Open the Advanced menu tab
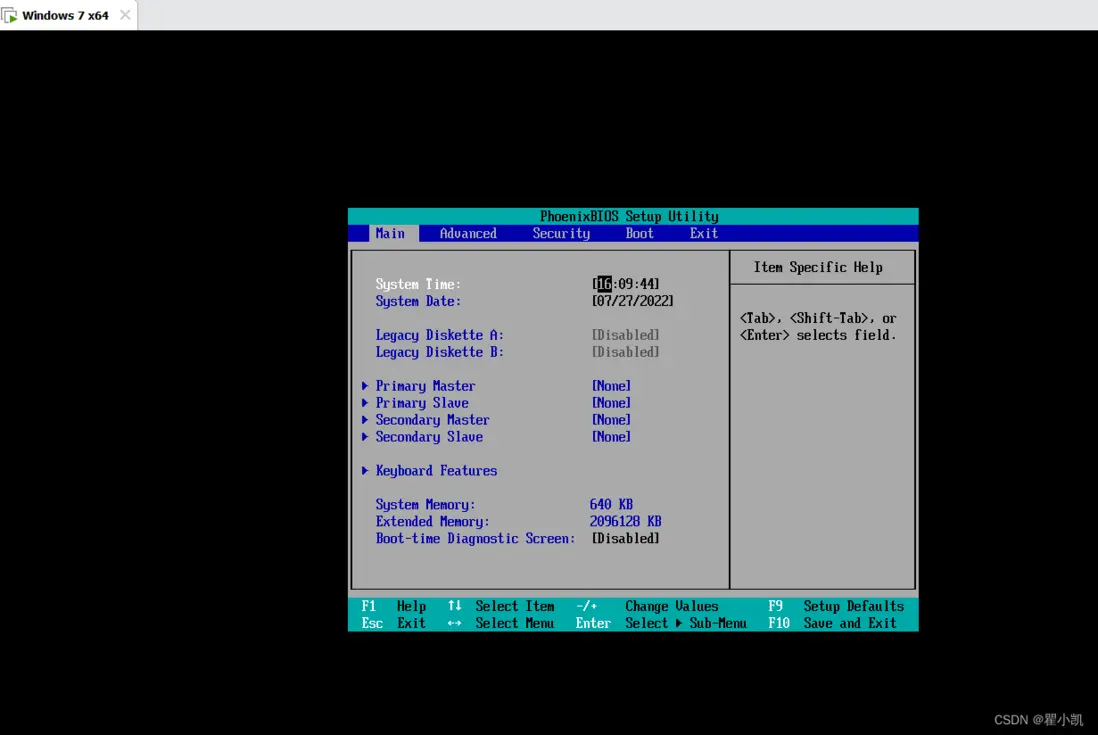 point(468,233)
